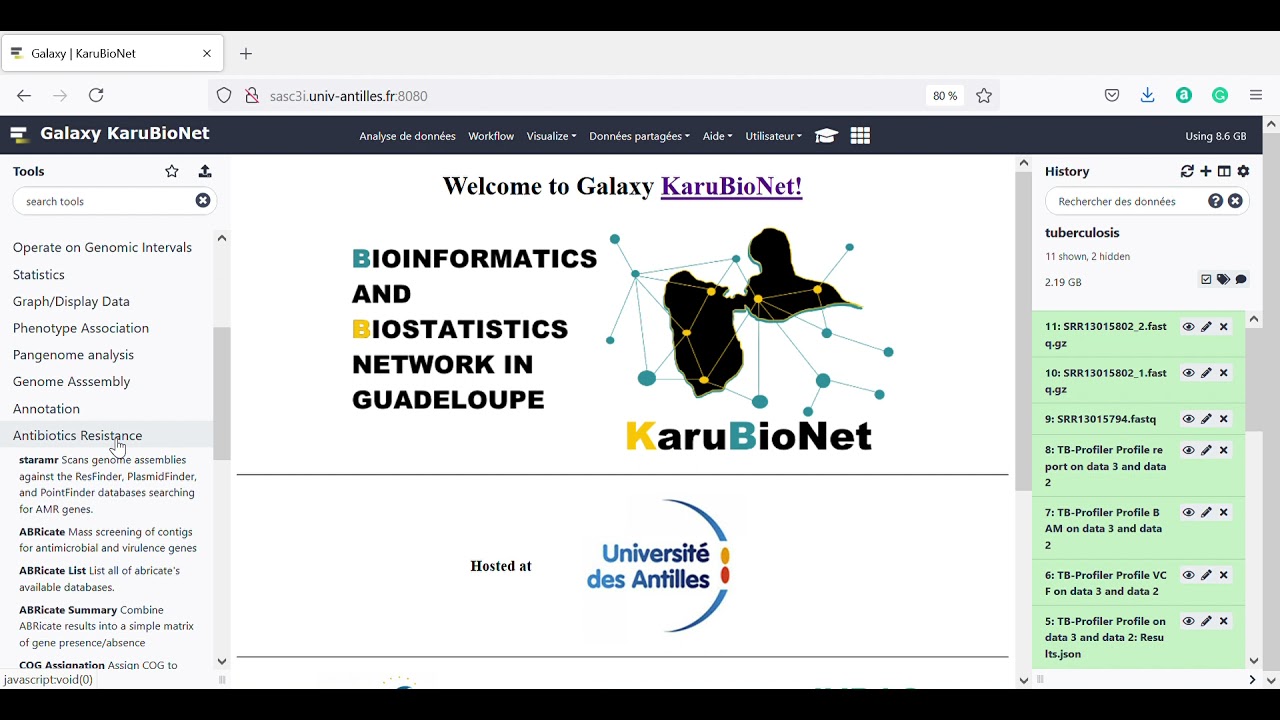Open the ABRicate Summary tool
1280x720 pixels.
[x=68, y=610]
